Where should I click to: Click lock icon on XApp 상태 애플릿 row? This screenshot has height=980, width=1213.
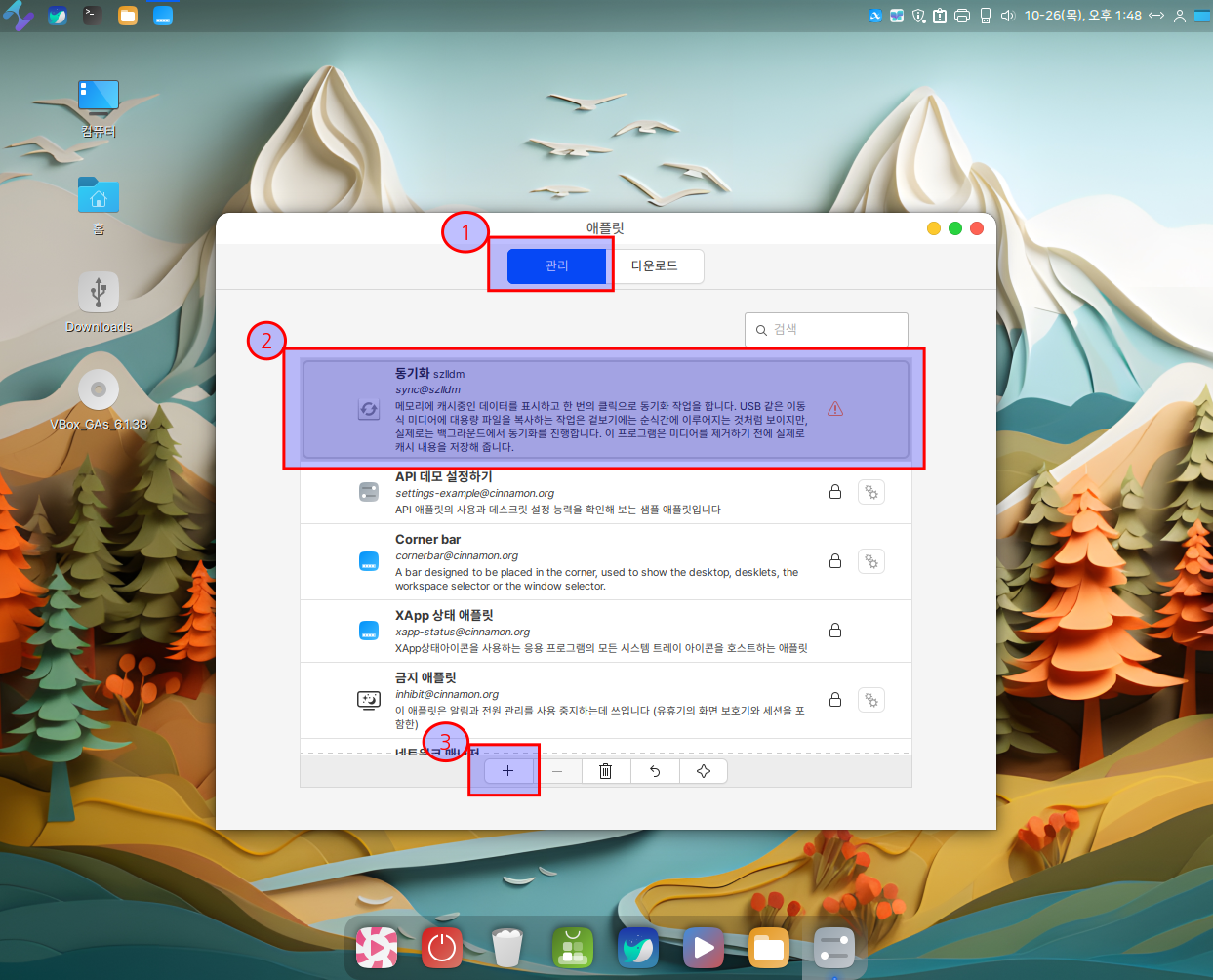point(835,631)
